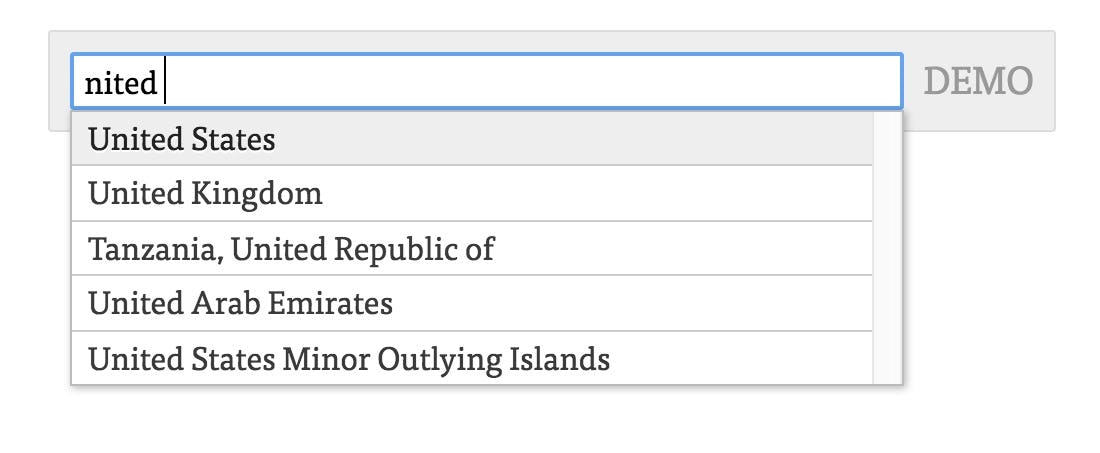Choose United States Minor Outlying Islands
1100x453 pixels.
349,358
